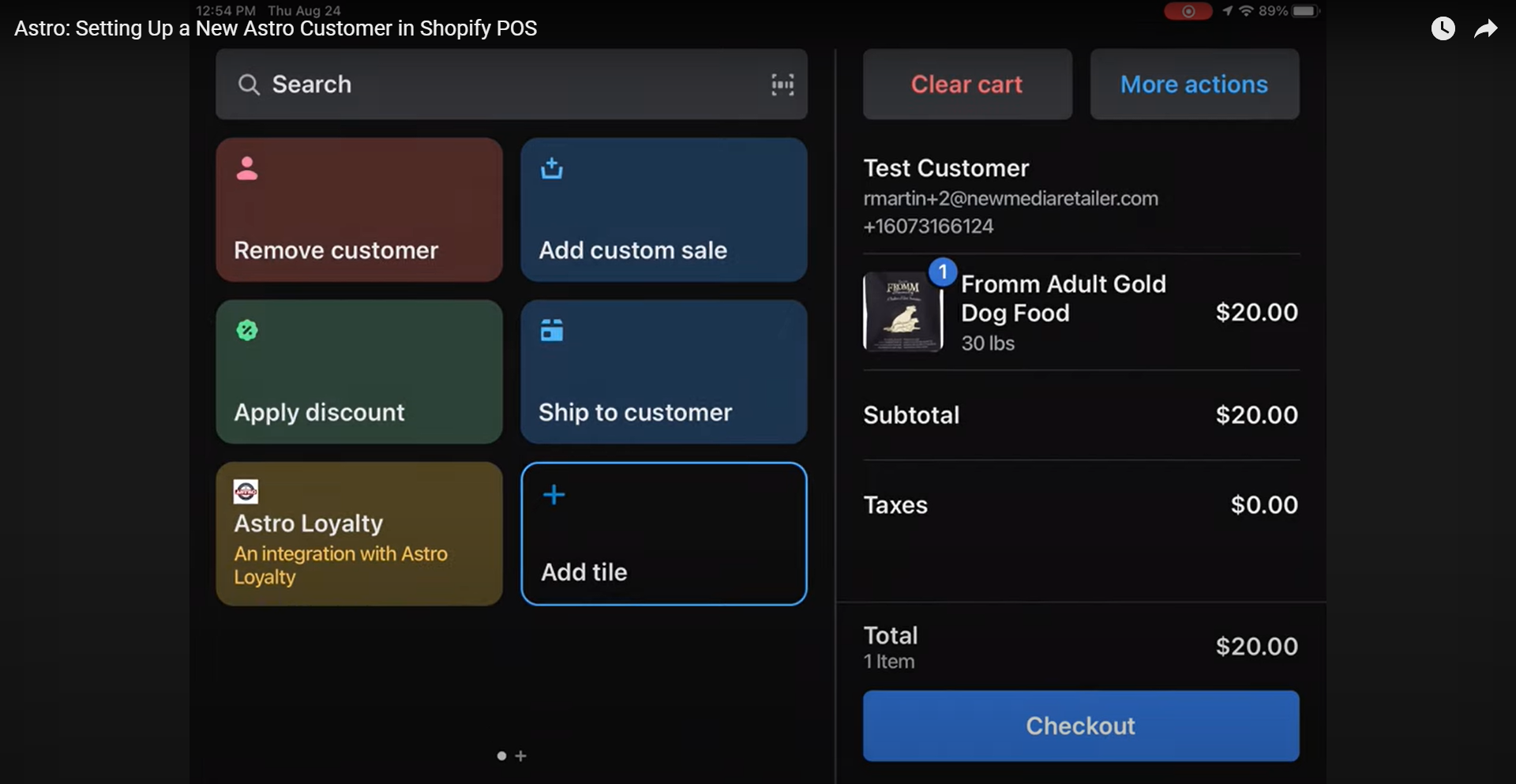The width and height of the screenshot is (1516, 784).
Task: Add a new page with plus indicator
Action: (x=520, y=756)
